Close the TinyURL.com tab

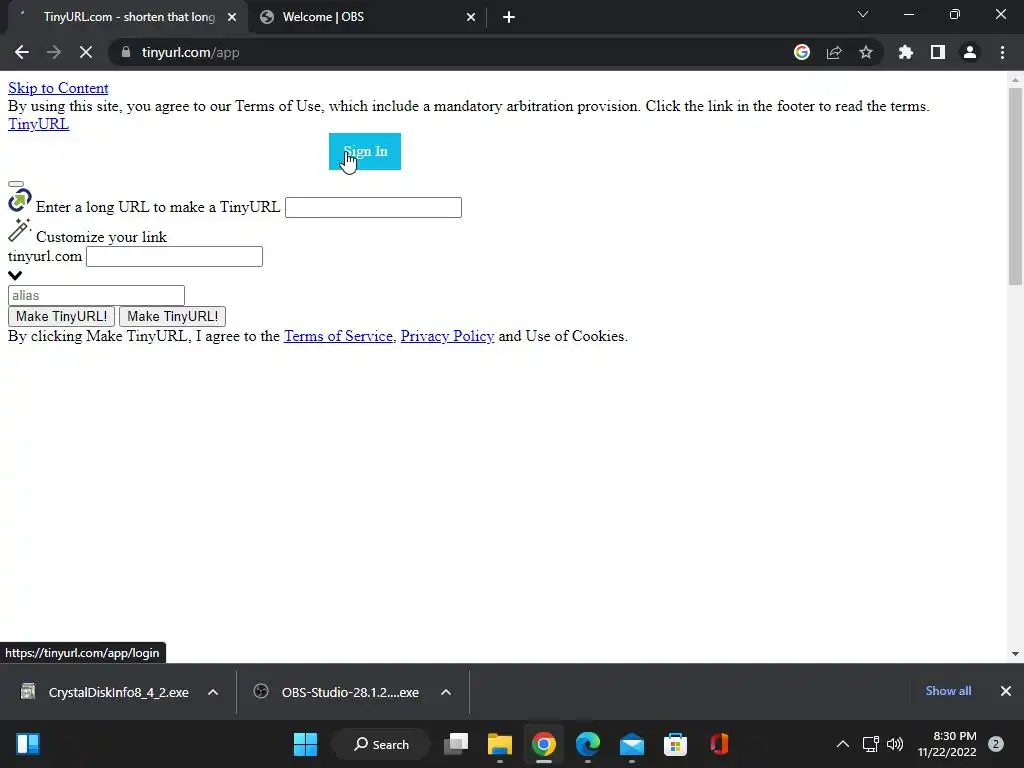(x=232, y=17)
